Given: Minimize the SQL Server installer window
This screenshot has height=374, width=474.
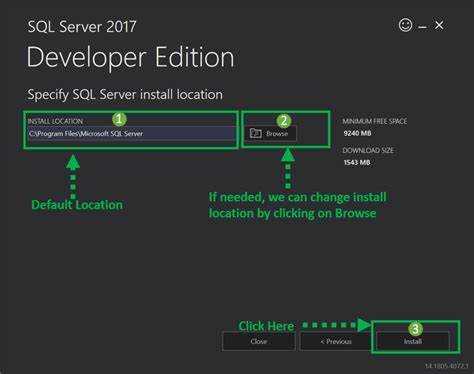Looking at the screenshot, I should 423,27.
